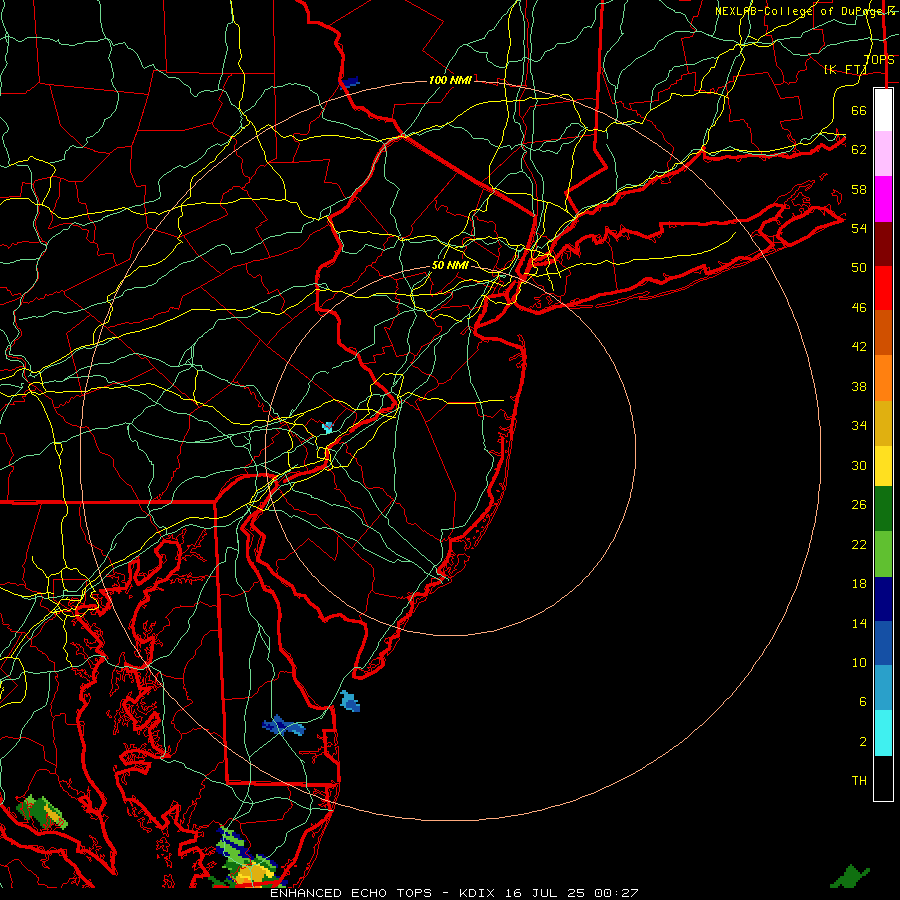Click the medium blue legend swatch
This screenshot has width=900, height=900.
883,643
